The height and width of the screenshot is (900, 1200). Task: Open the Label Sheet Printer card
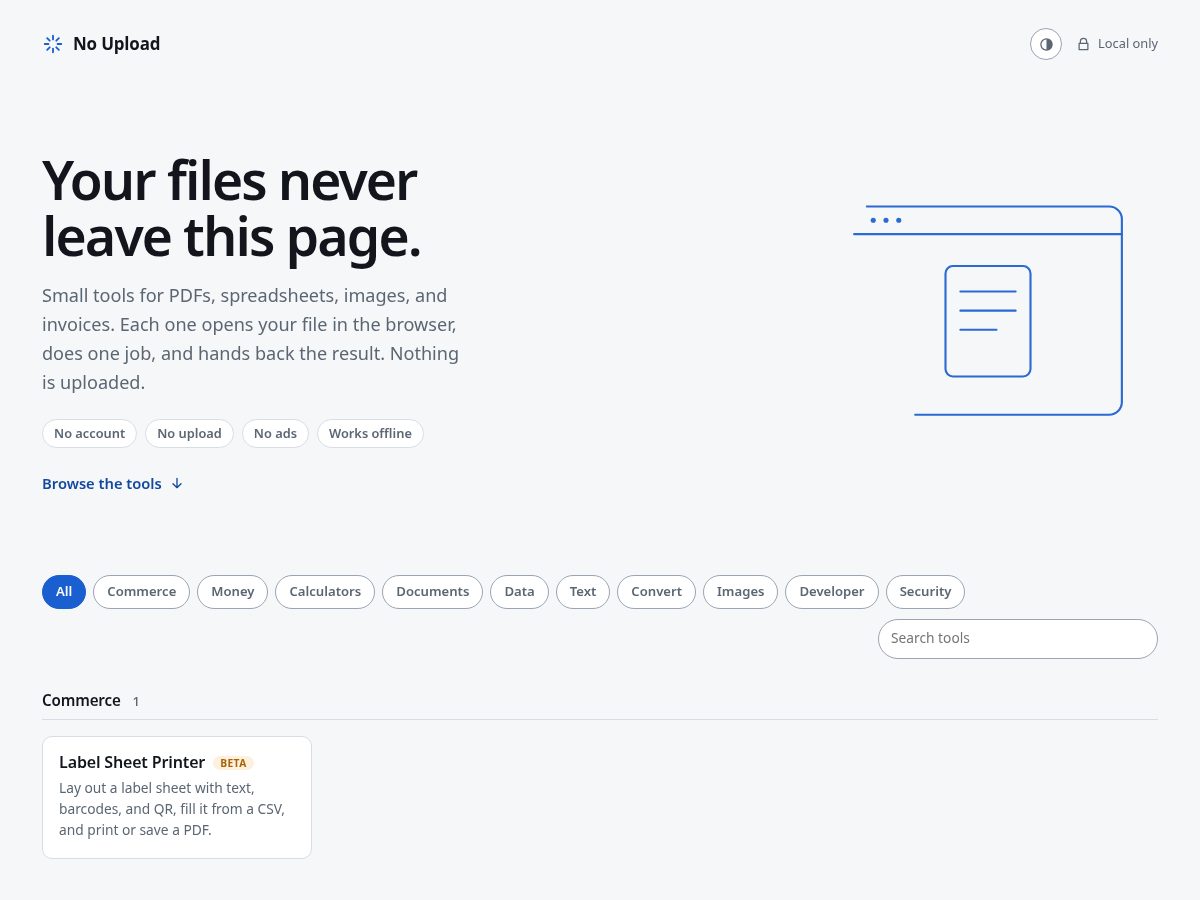pos(177,797)
